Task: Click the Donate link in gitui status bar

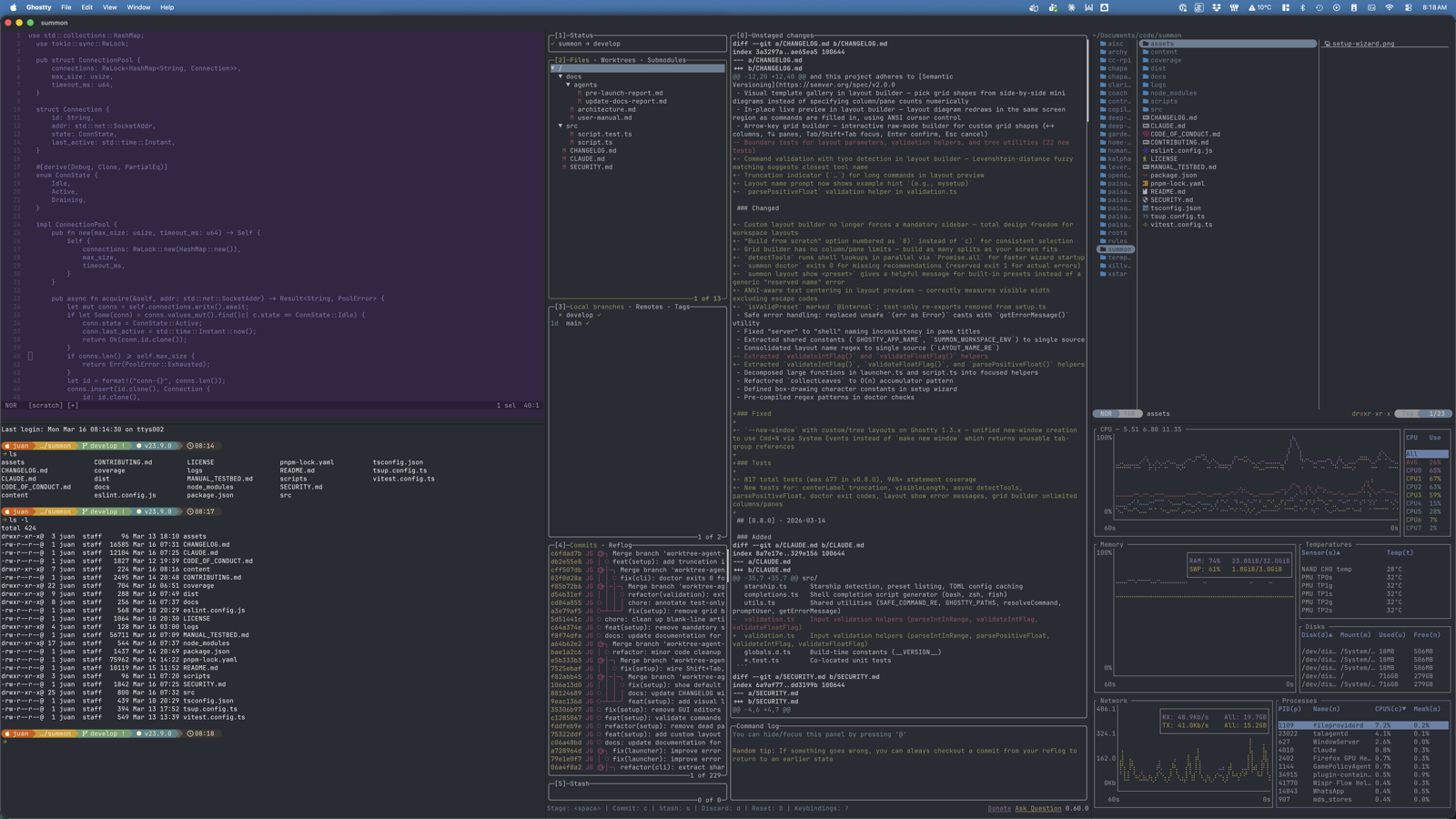Action: tap(999, 808)
